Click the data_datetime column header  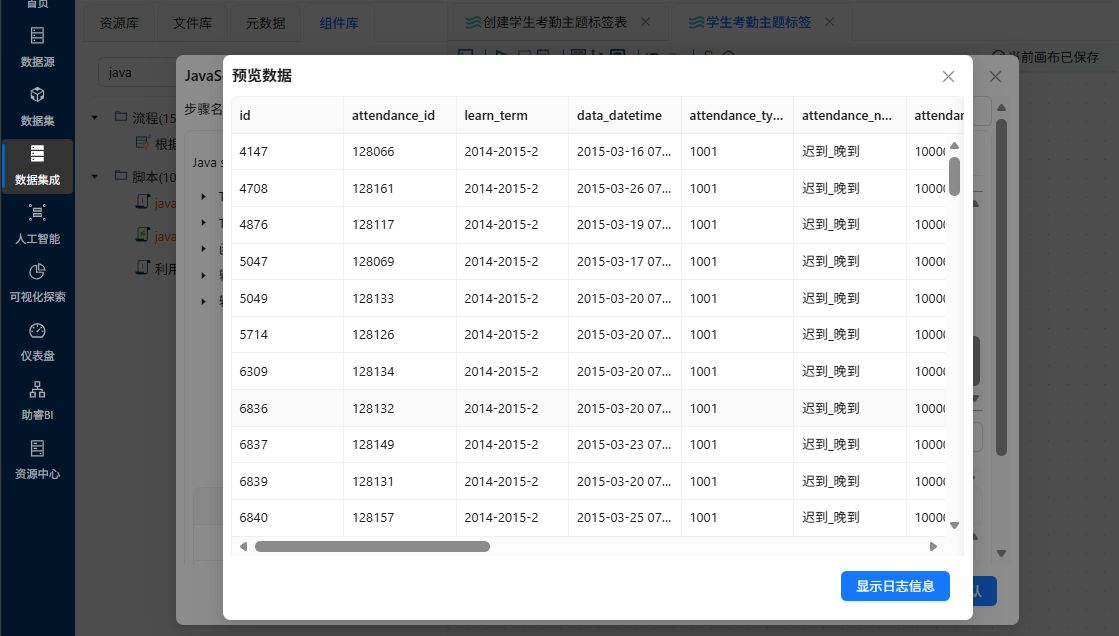coord(624,116)
